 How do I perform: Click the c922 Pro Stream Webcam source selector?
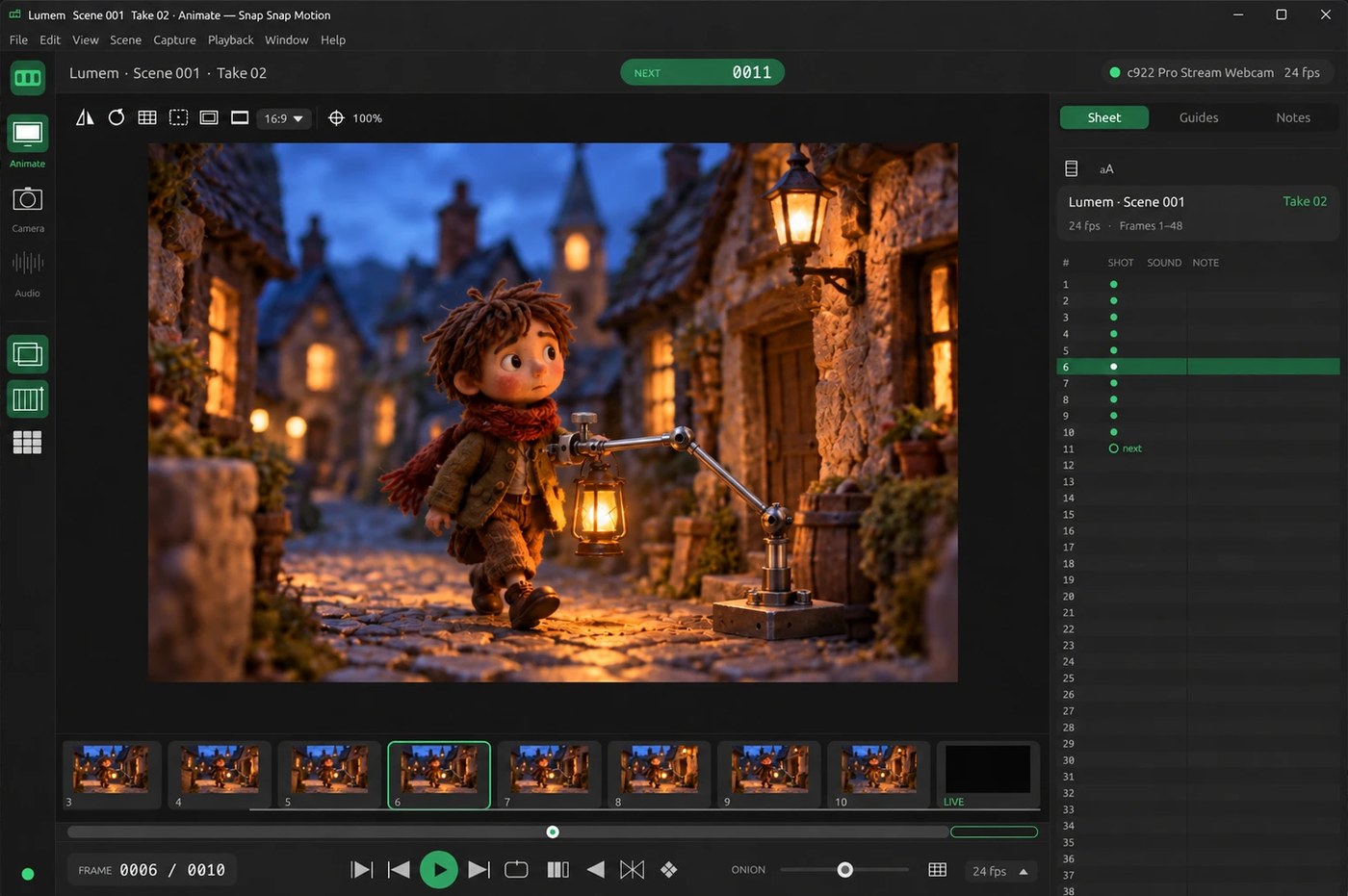point(1215,72)
